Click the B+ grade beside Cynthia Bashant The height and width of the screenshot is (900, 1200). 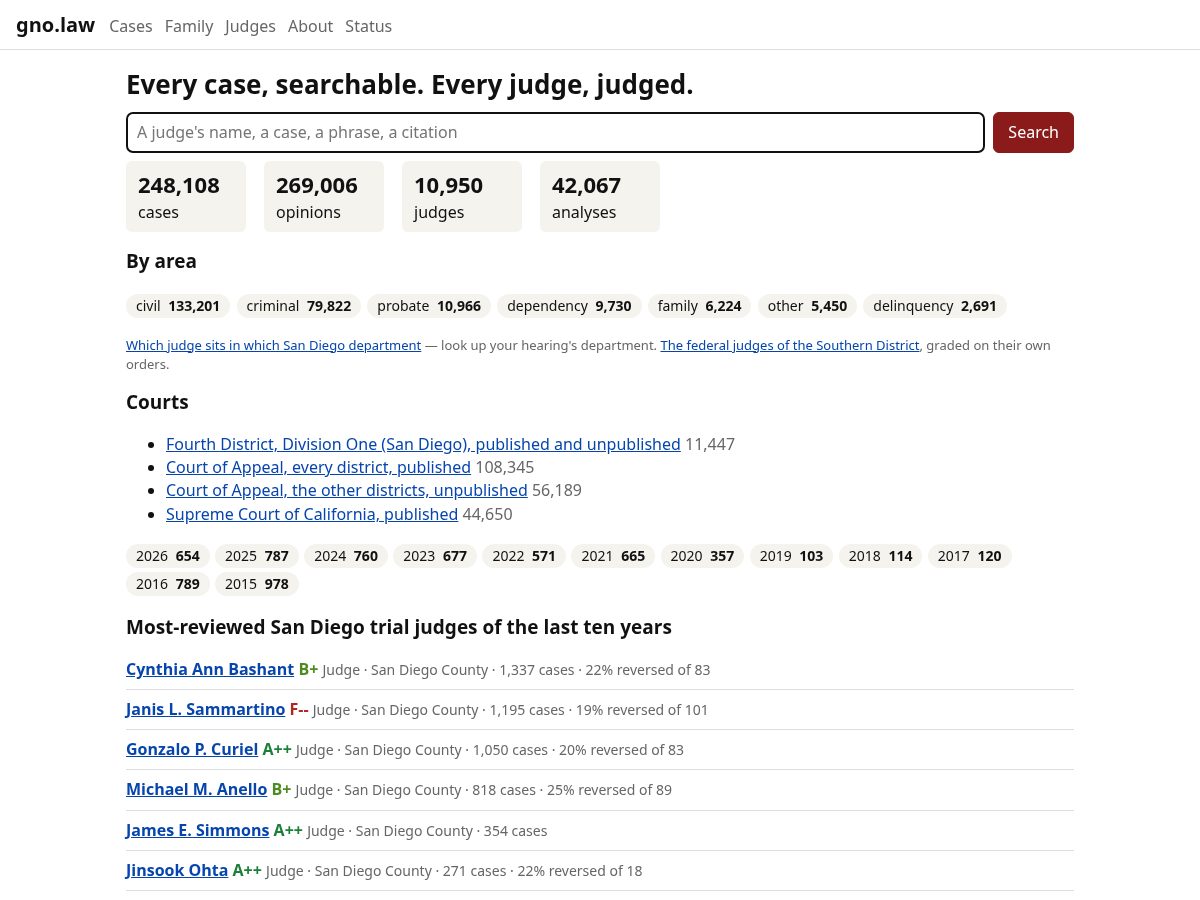tap(308, 669)
